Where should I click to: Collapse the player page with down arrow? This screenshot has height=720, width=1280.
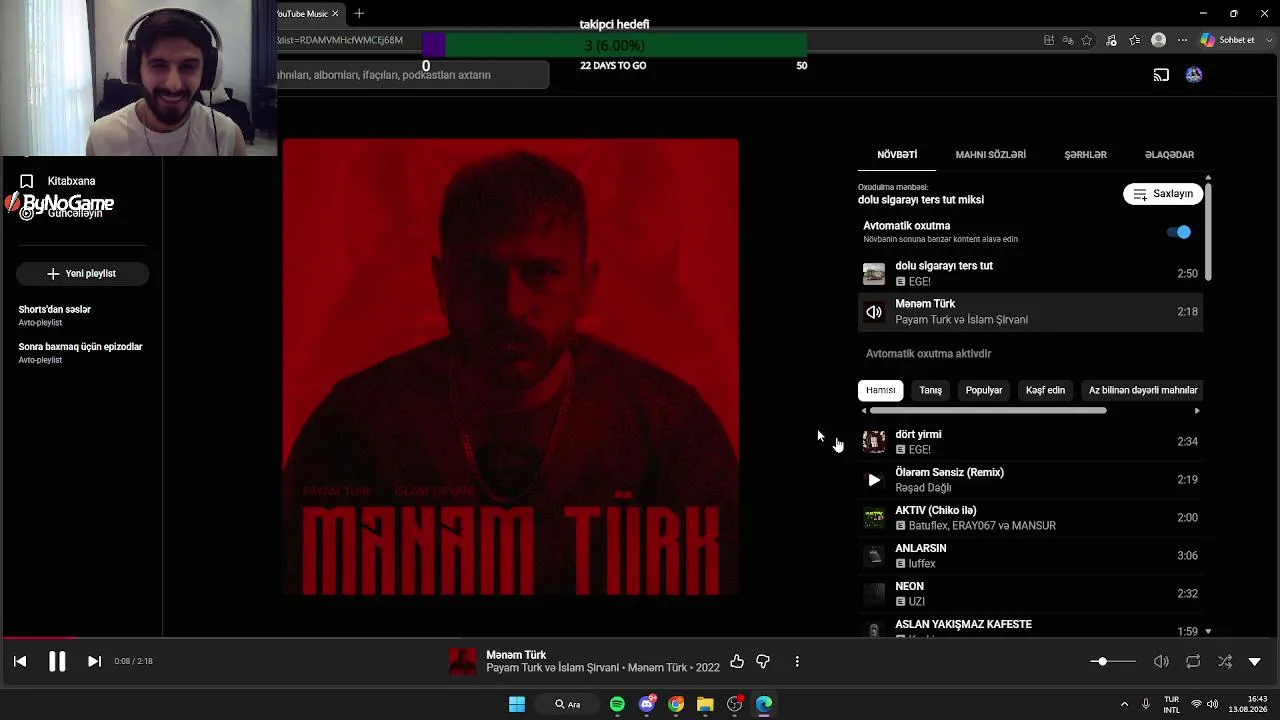(1255, 661)
